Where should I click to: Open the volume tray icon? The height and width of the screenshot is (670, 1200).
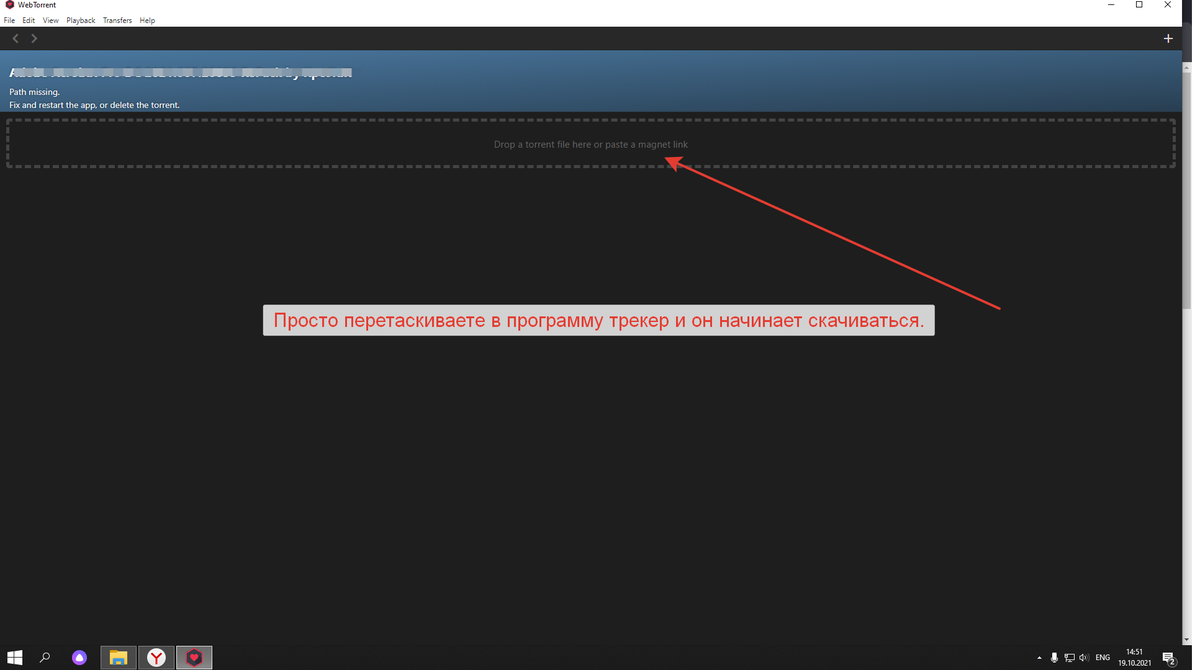pos(1084,657)
